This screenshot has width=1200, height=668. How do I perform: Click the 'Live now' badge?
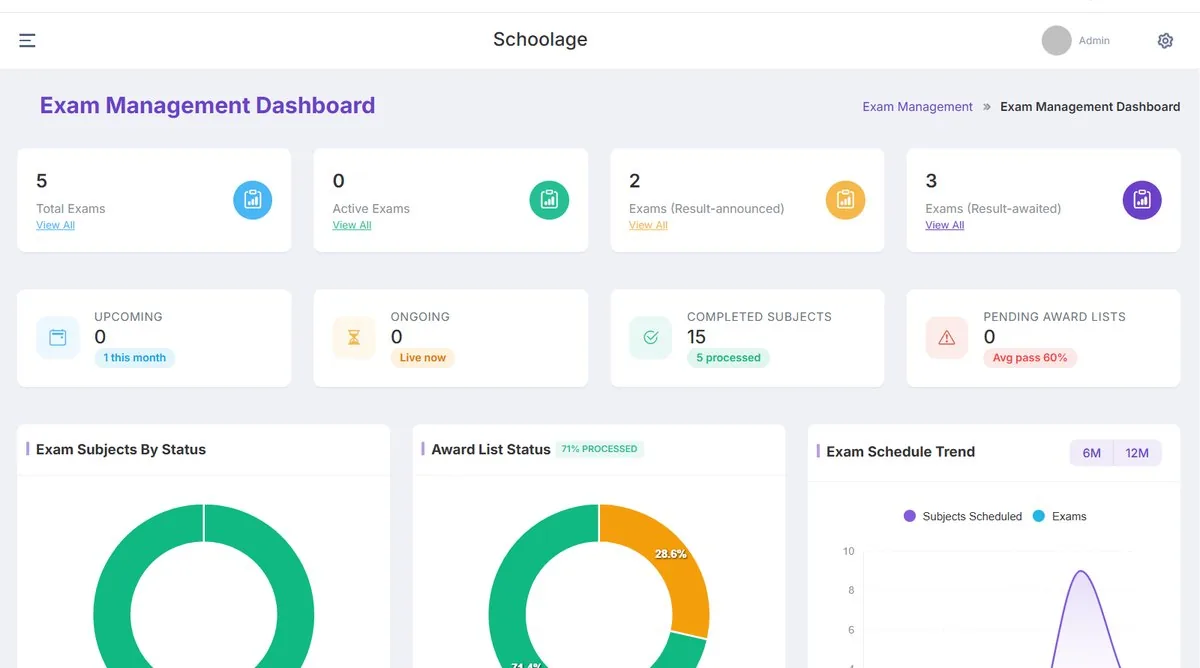[422, 358]
